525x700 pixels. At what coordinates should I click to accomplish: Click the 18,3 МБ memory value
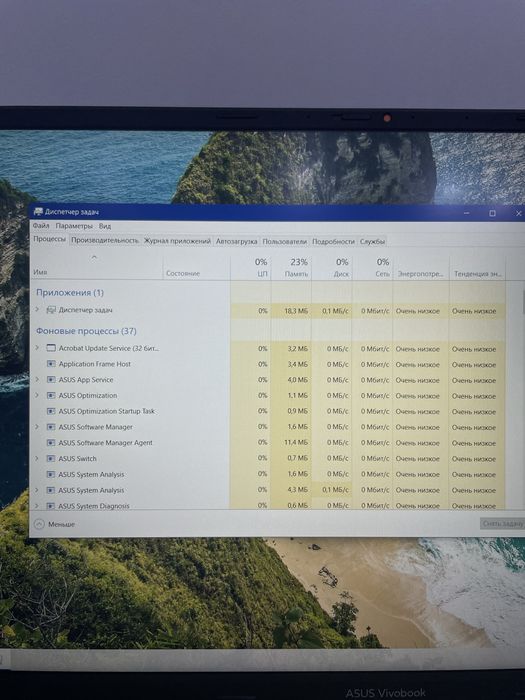pos(296,311)
